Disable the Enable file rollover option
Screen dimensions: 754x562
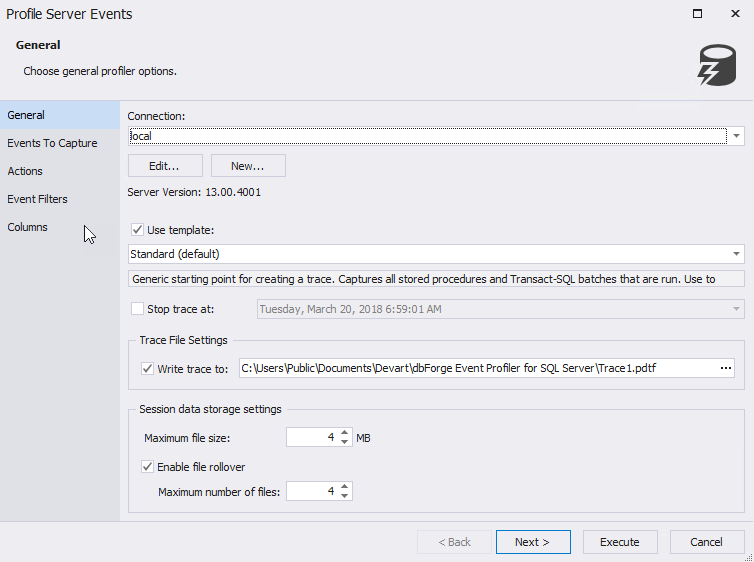[x=148, y=467]
